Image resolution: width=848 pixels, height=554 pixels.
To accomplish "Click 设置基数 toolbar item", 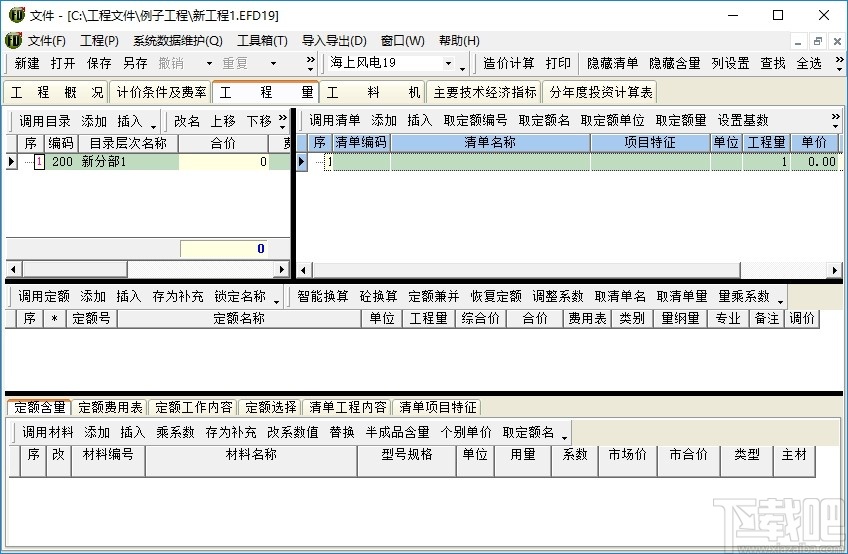I will coord(743,121).
